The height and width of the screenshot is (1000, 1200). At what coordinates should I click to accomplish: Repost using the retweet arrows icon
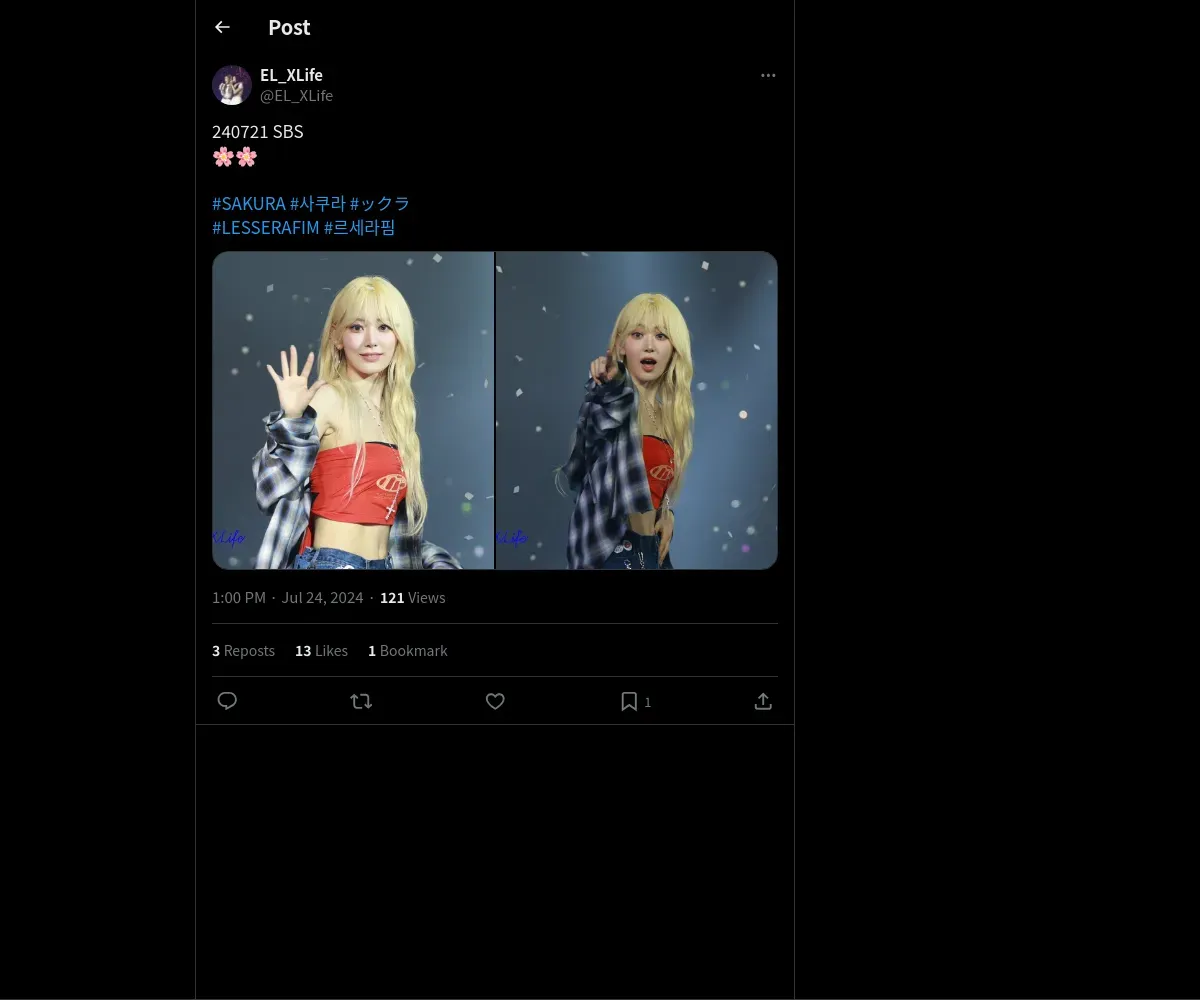point(361,701)
